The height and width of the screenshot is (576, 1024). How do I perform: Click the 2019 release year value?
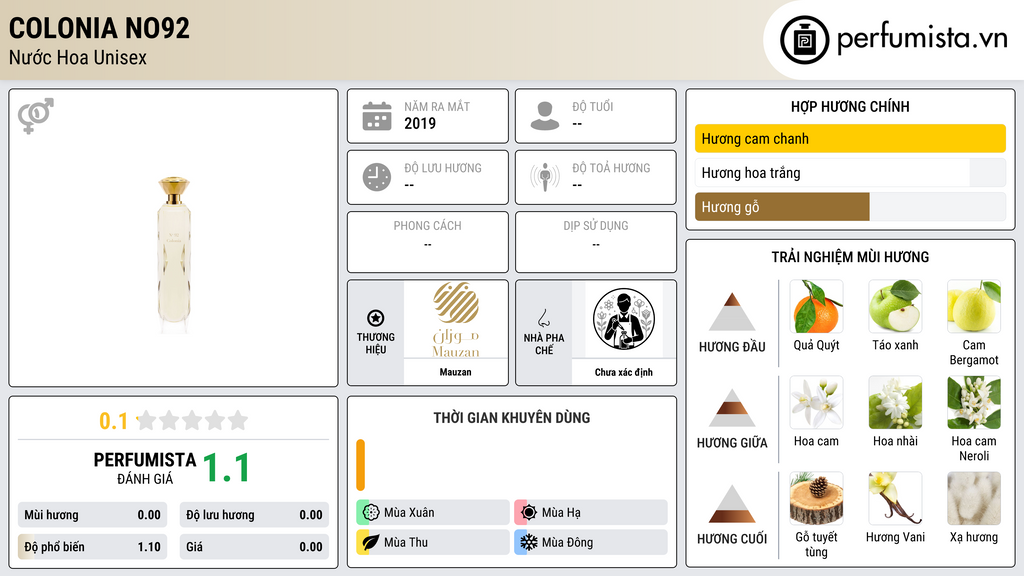420,123
